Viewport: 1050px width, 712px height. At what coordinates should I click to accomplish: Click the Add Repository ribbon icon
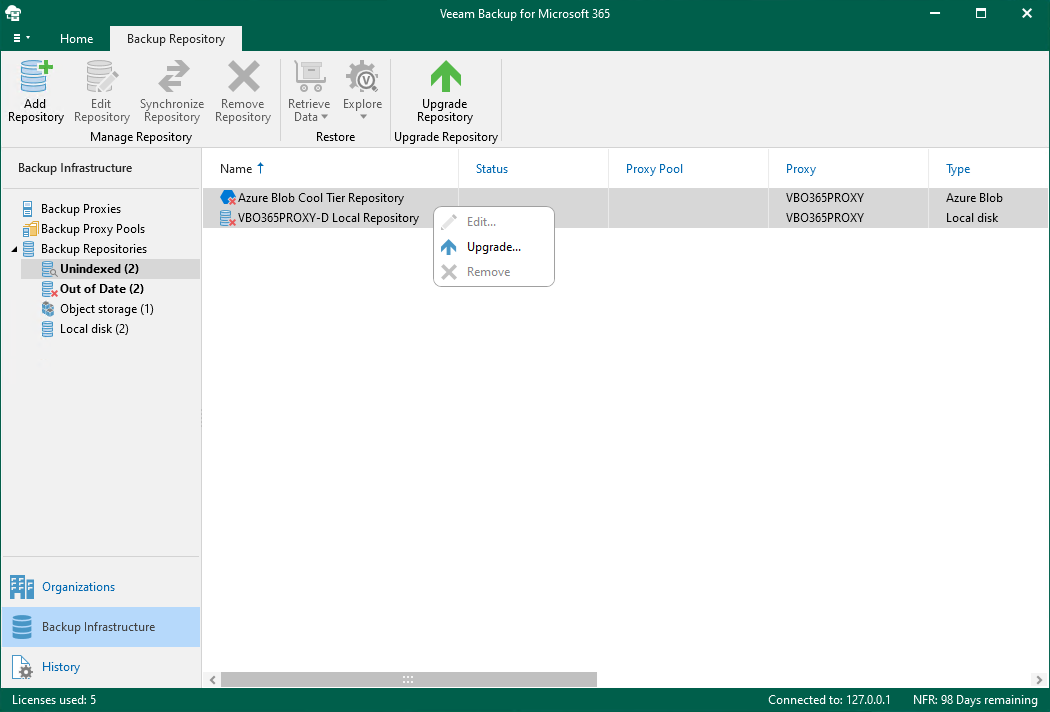[35, 76]
